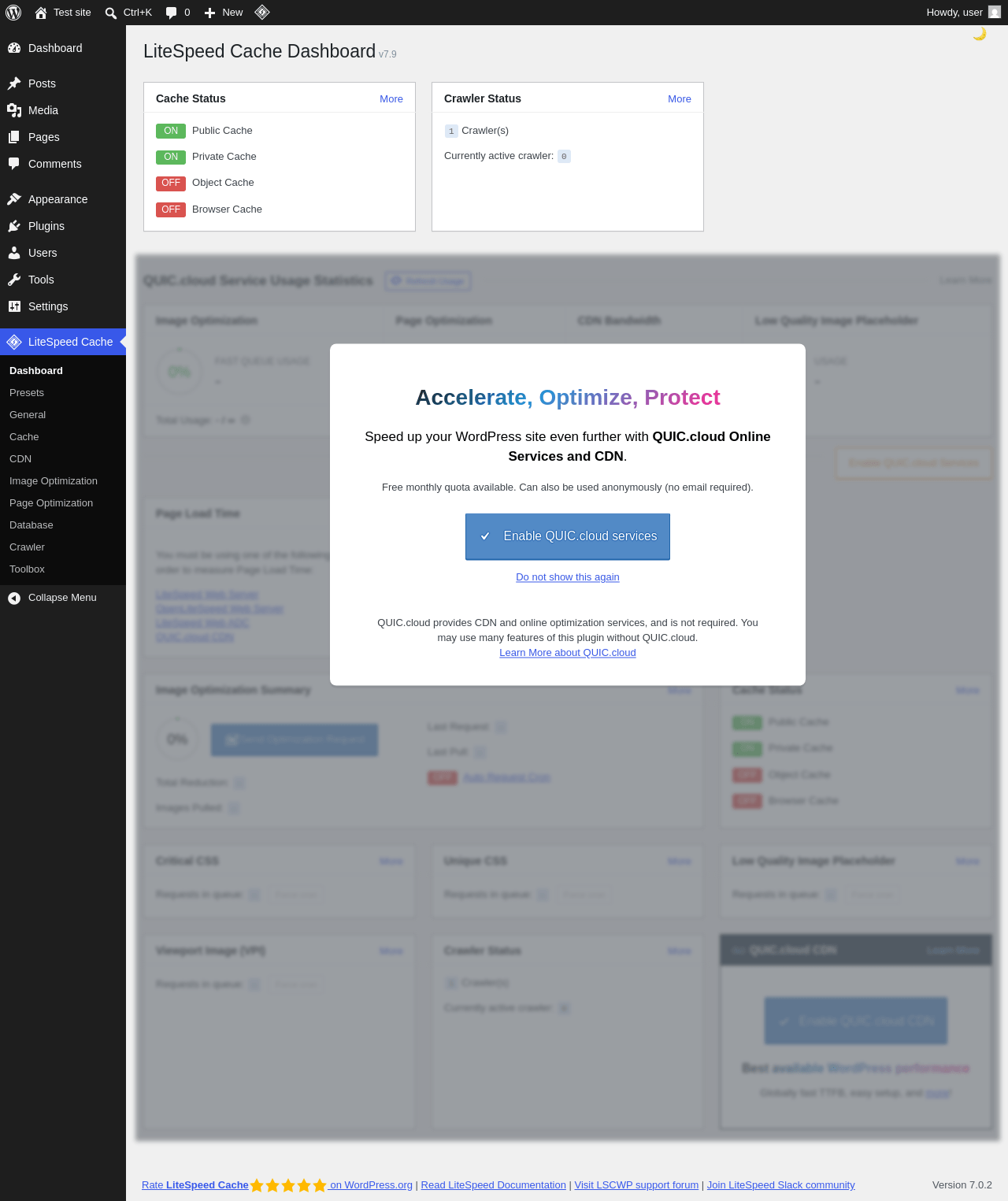Go to Plugins menu
This screenshot has height=1201, width=1008.
coord(63,226)
